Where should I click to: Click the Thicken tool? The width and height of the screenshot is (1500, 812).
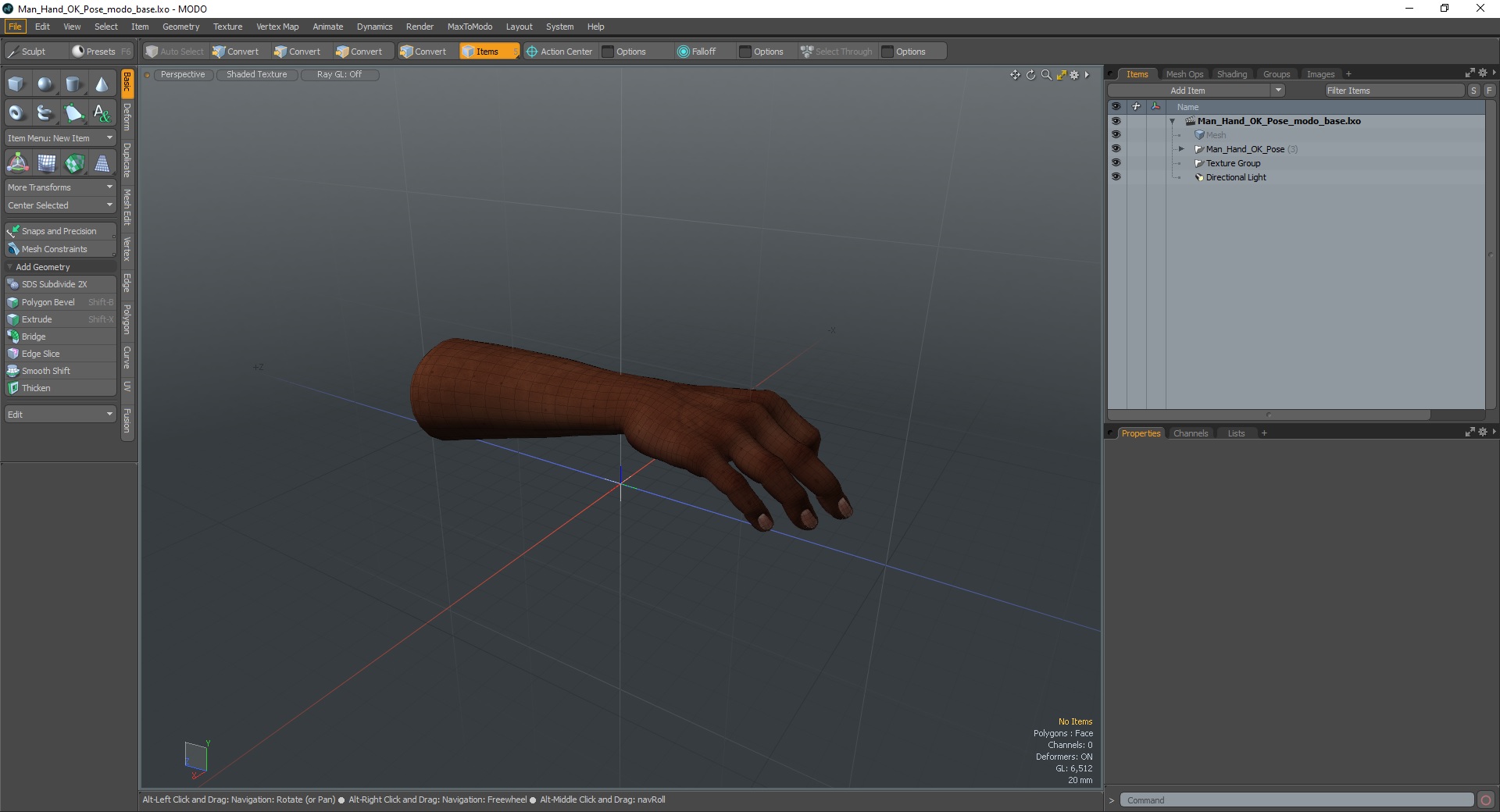[60, 388]
